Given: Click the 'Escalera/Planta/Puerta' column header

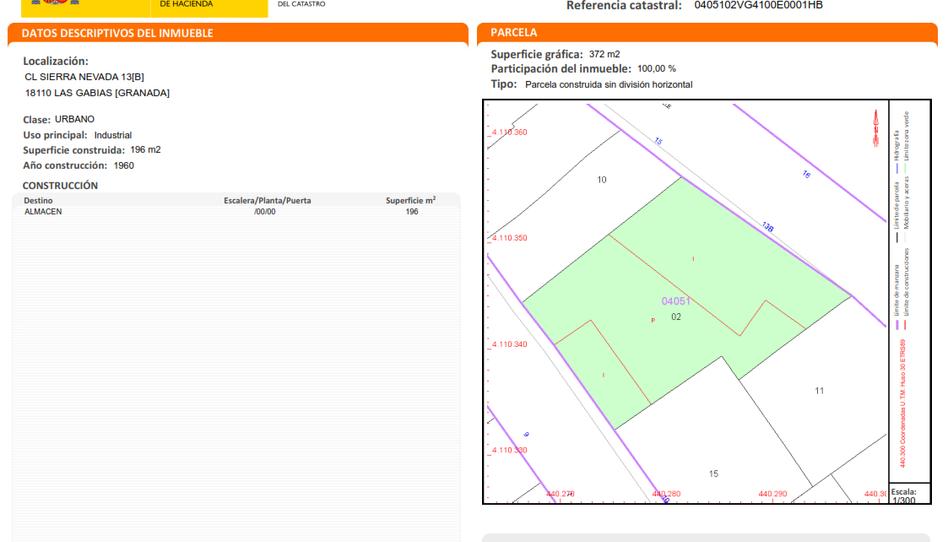Looking at the screenshot, I should pyautogui.click(x=267, y=201).
